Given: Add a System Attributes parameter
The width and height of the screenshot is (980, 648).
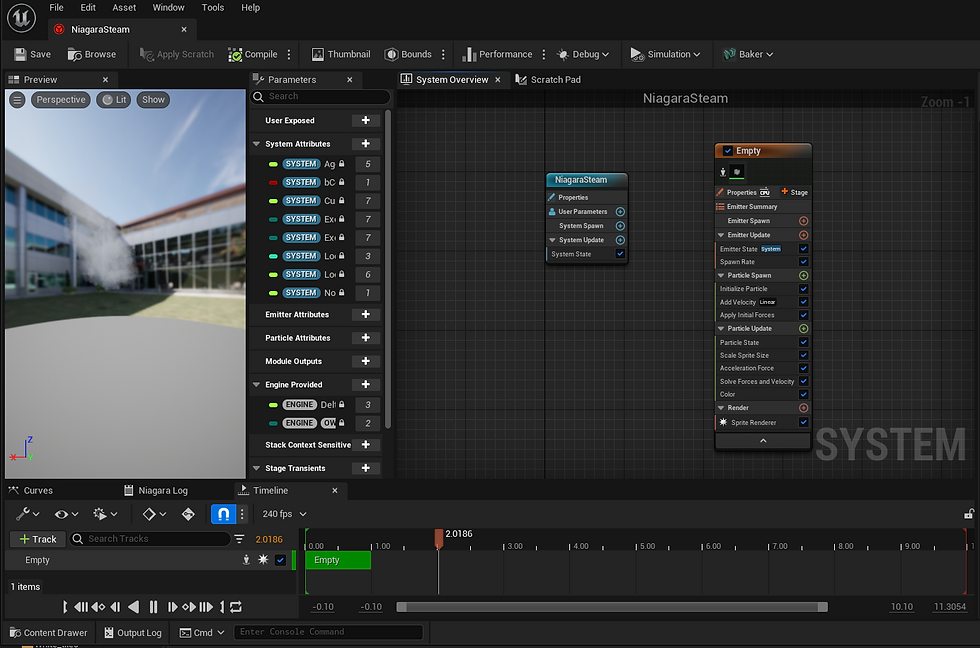Looking at the screenshot, I should [366, 144].
